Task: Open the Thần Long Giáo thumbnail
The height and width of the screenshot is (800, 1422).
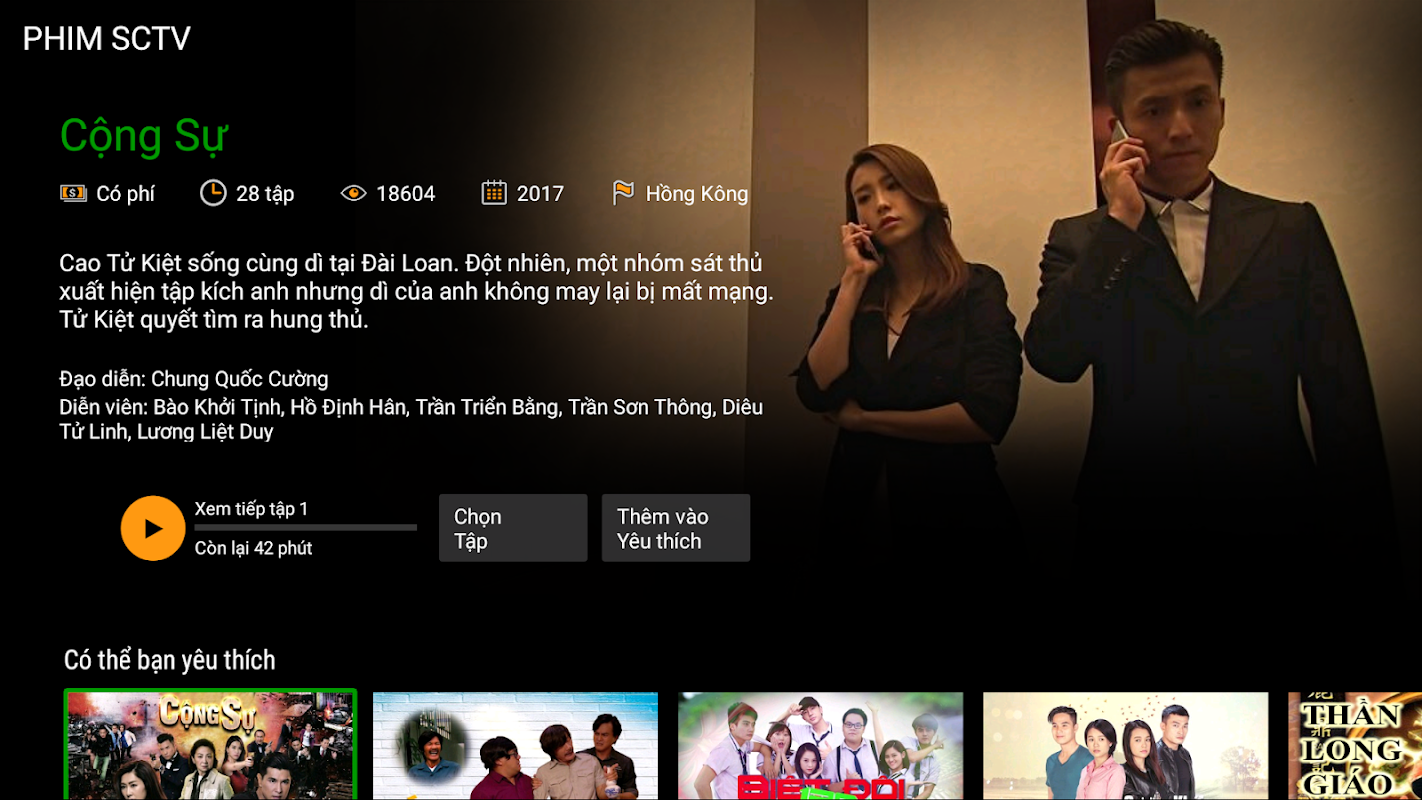Action: point(1355,746)
